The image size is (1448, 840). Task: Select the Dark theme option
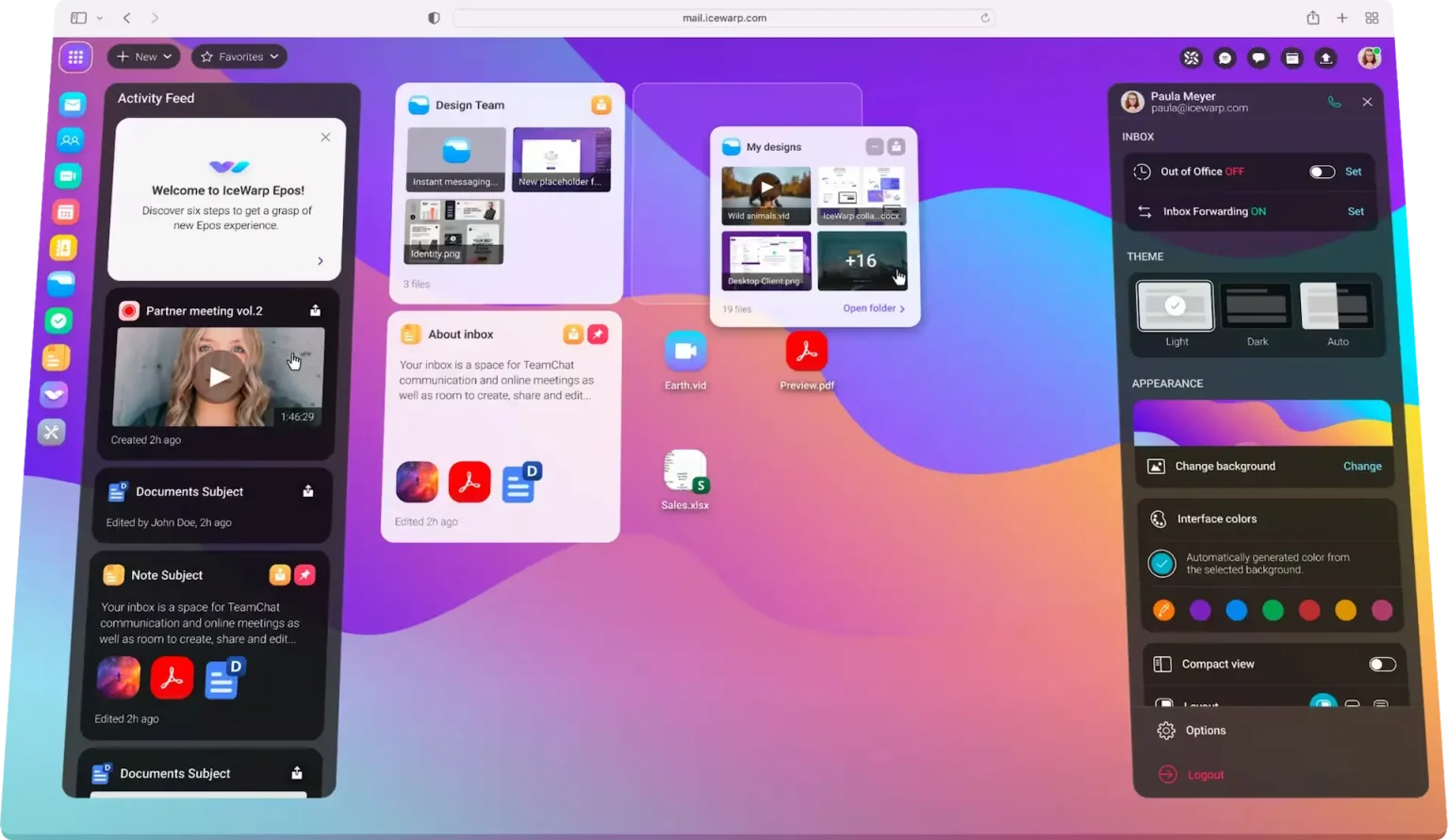coord(1256,308)
